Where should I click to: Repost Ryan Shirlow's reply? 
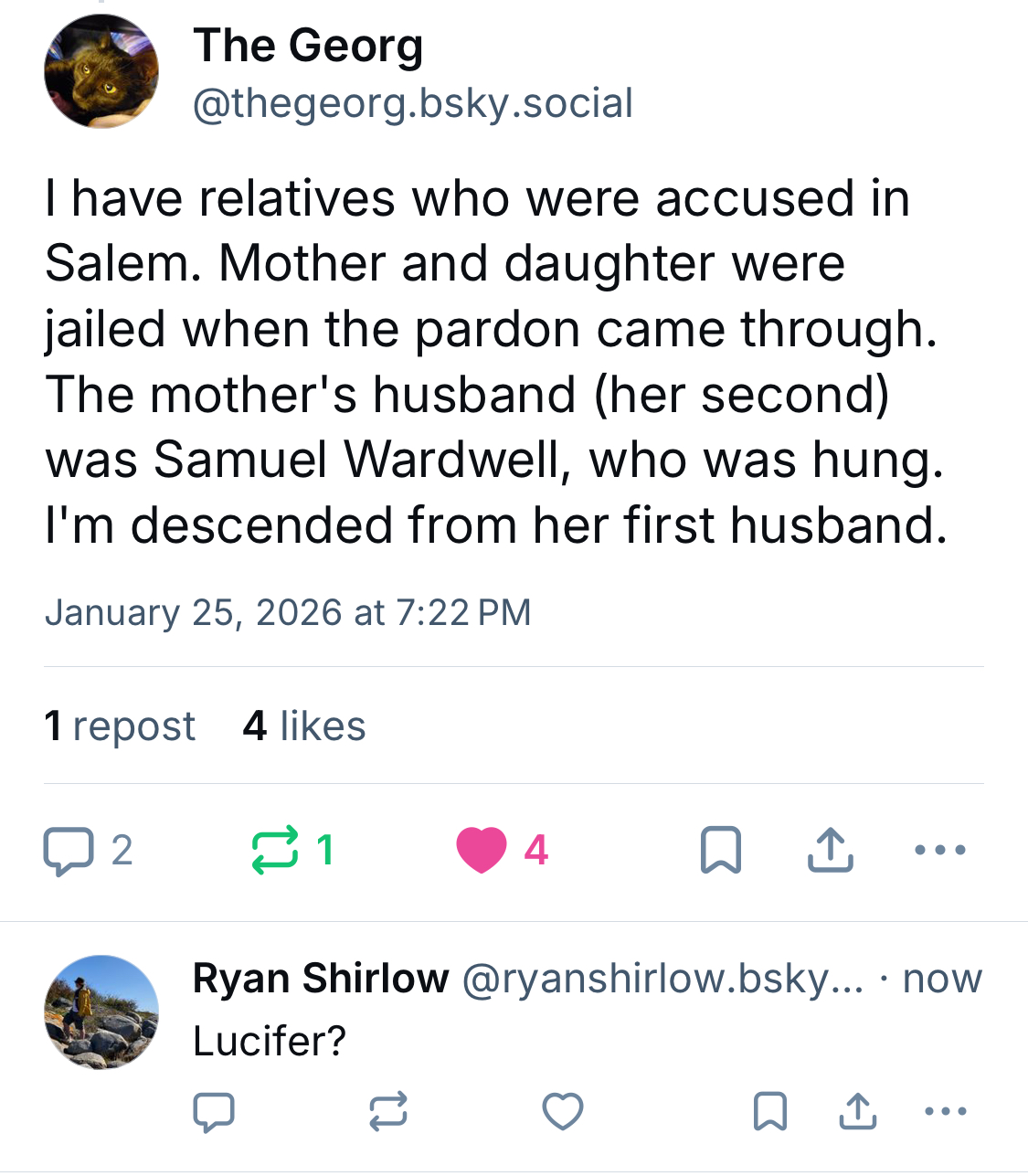pyautogui.click(x=388, y=1112)
